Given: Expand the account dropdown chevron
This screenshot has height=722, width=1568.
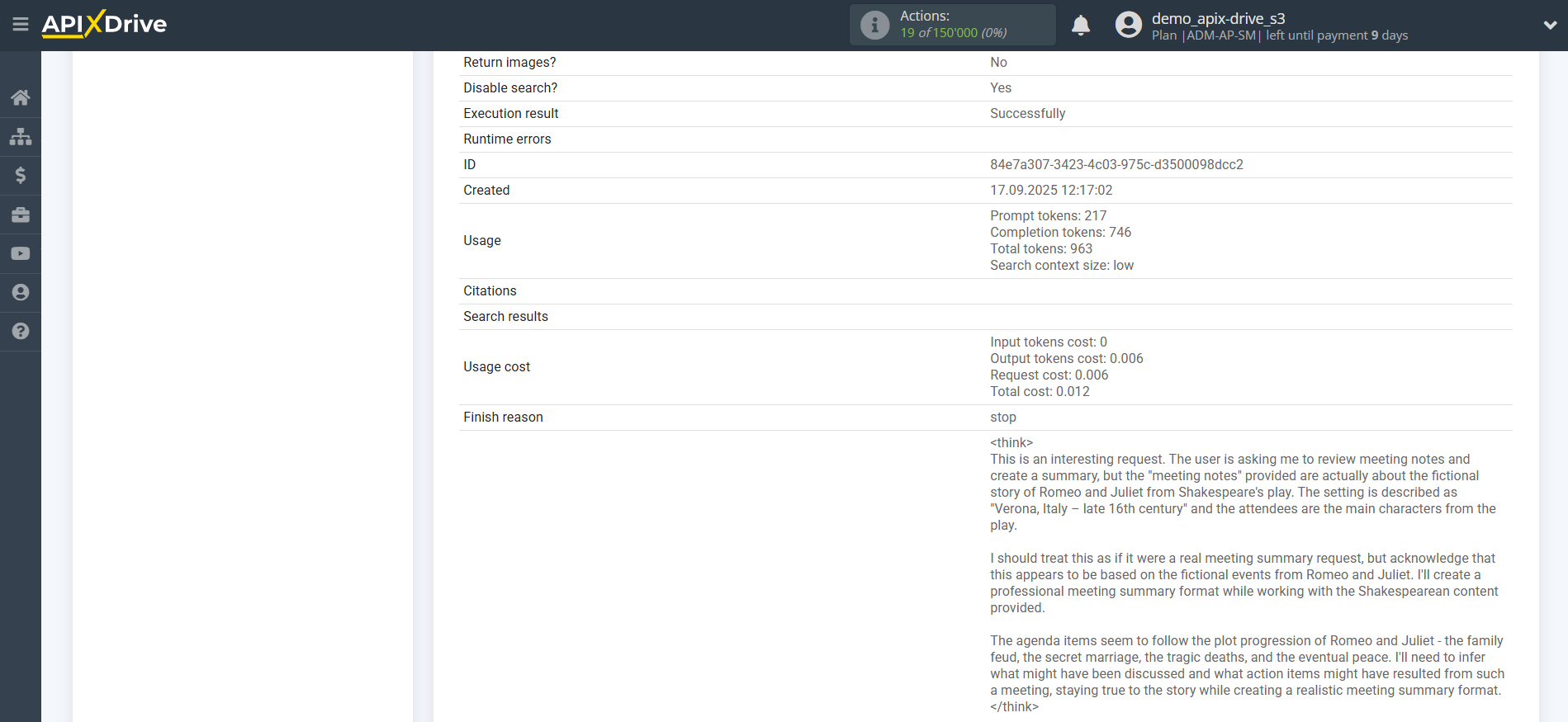Looking at the screenshot, I should (x=1550, y=25).
